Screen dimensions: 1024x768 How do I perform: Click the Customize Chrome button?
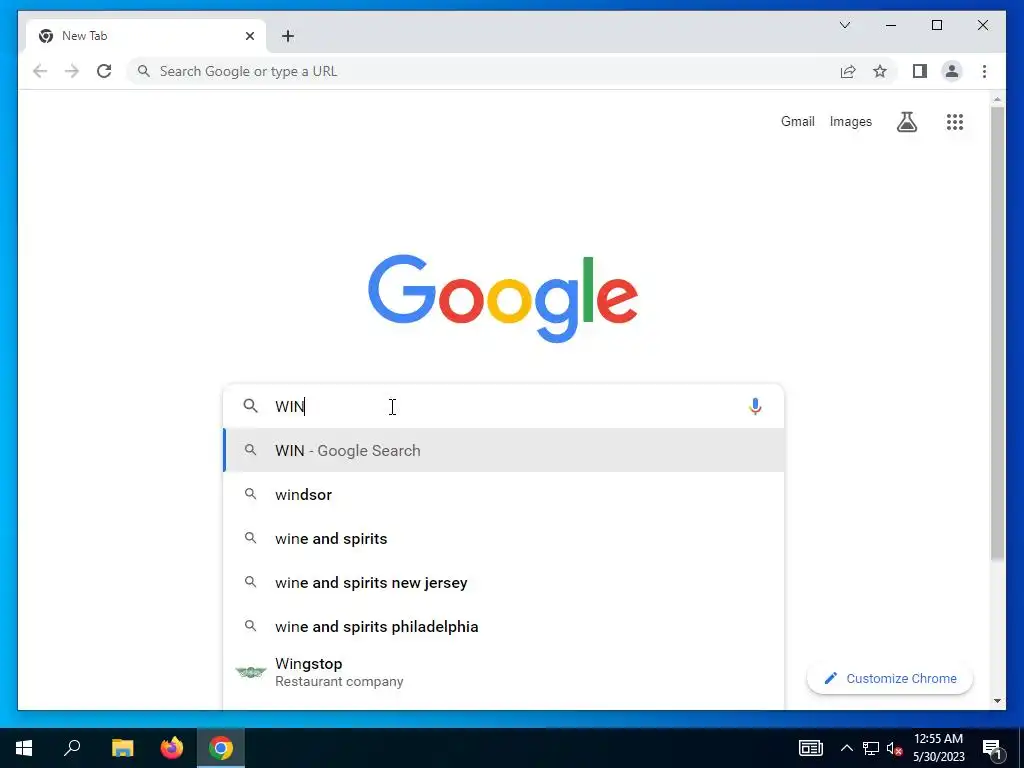890,679
